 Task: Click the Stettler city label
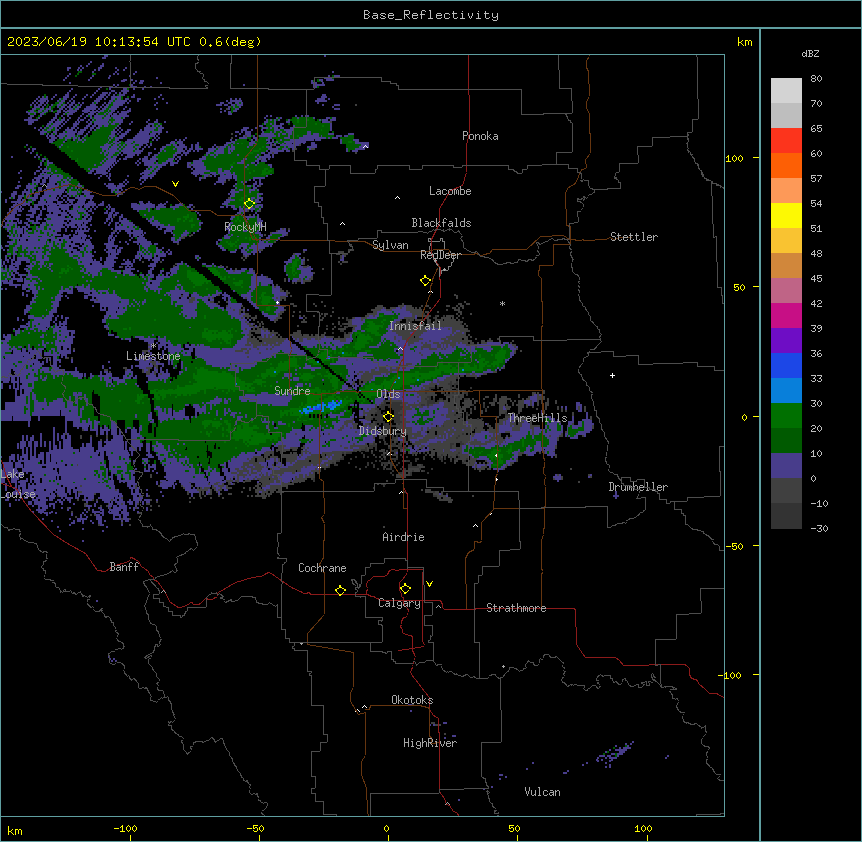634,237
